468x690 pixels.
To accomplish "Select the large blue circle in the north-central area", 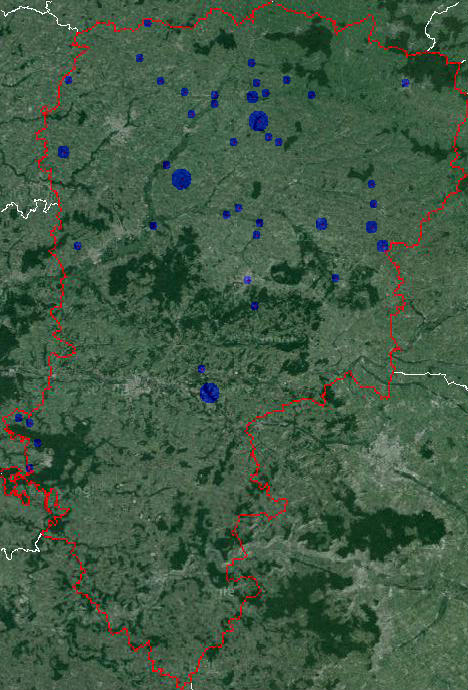I will point(259,121).
